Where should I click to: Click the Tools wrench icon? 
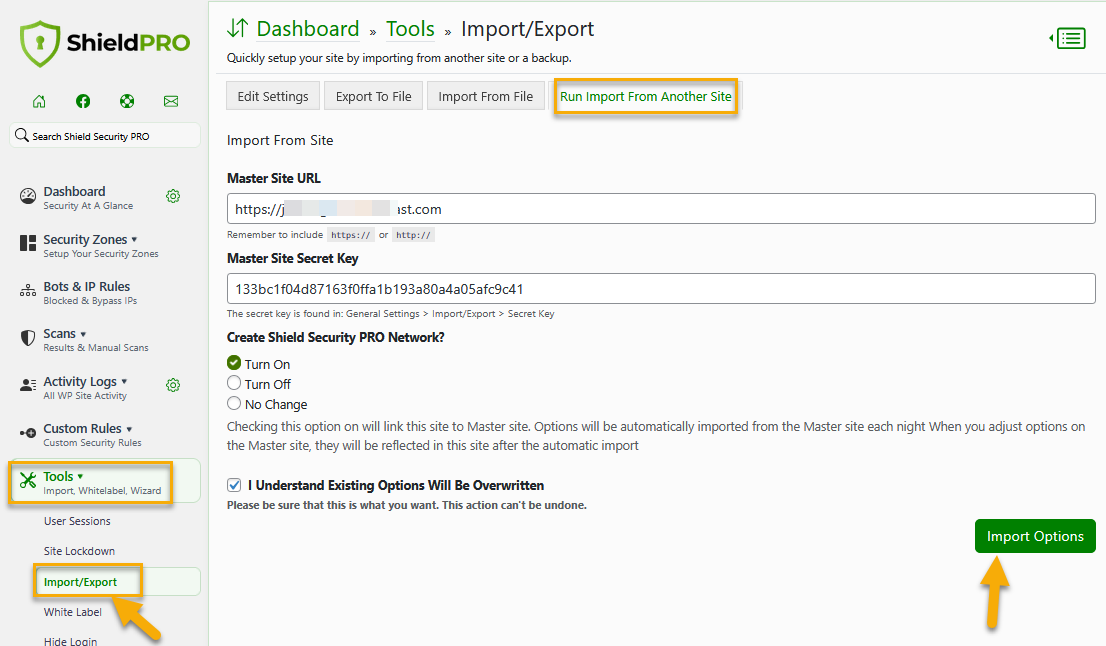click(x=28, y=480)
